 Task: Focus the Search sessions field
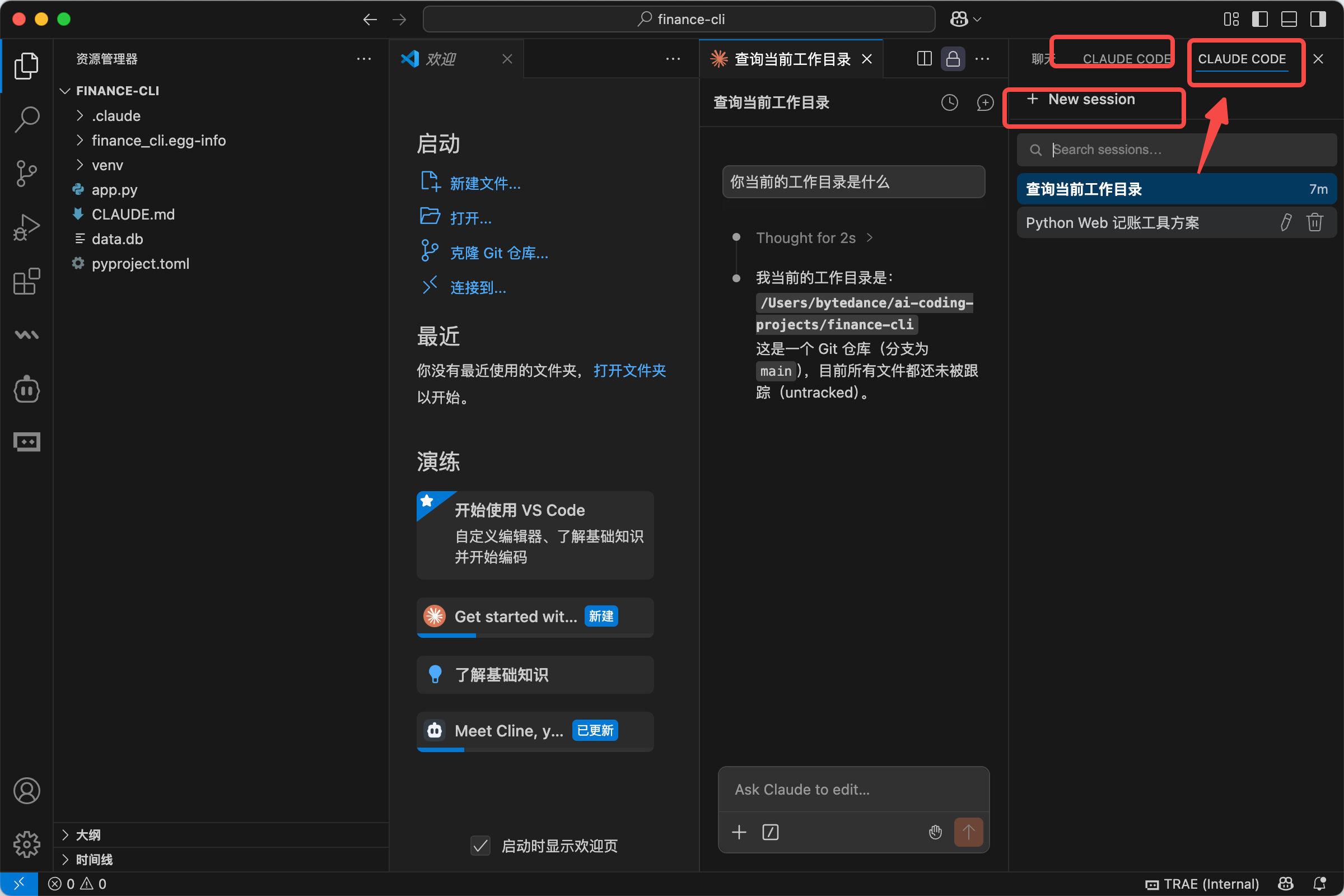[1176, 150]
